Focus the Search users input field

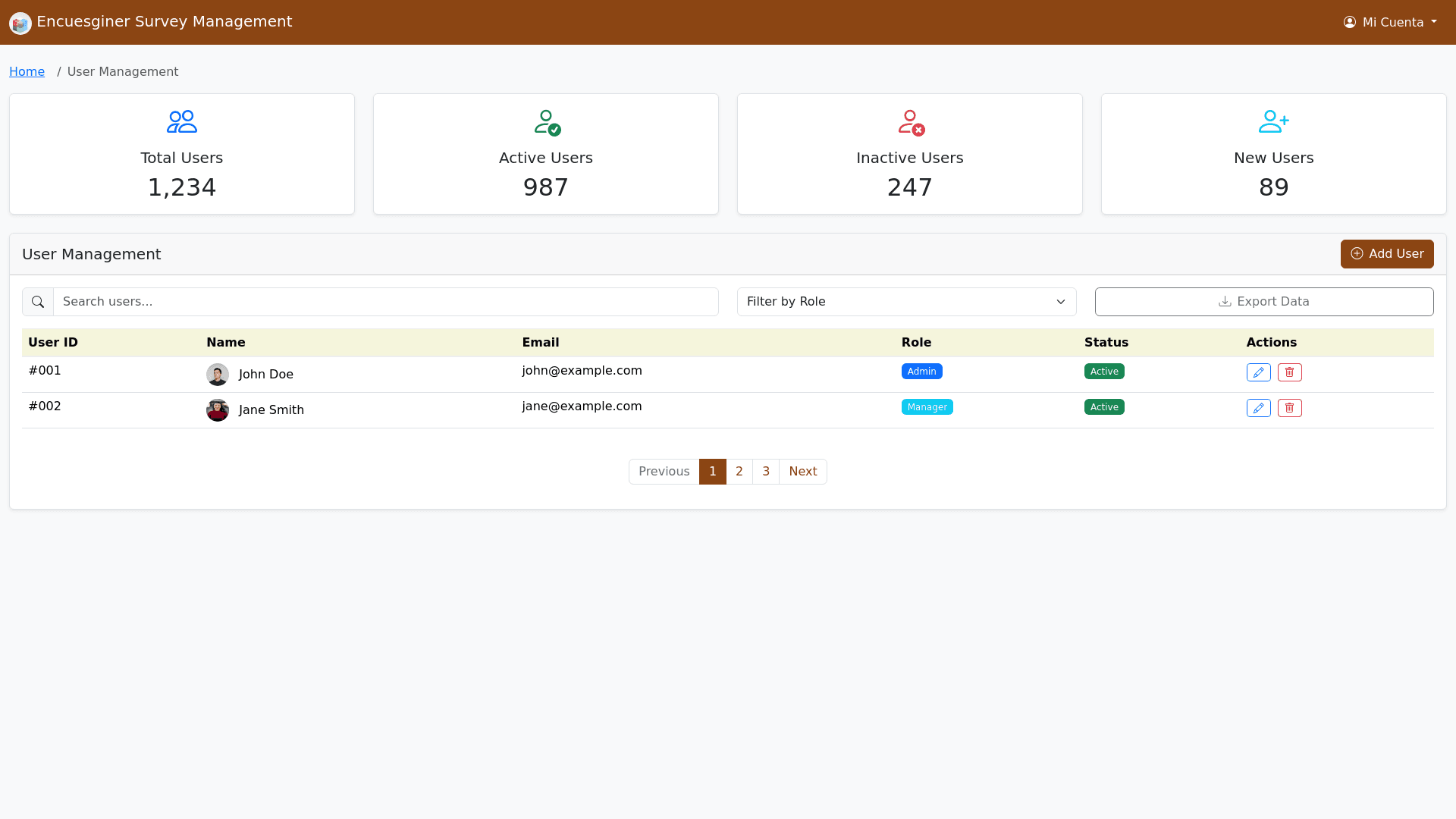coord(385,302)
